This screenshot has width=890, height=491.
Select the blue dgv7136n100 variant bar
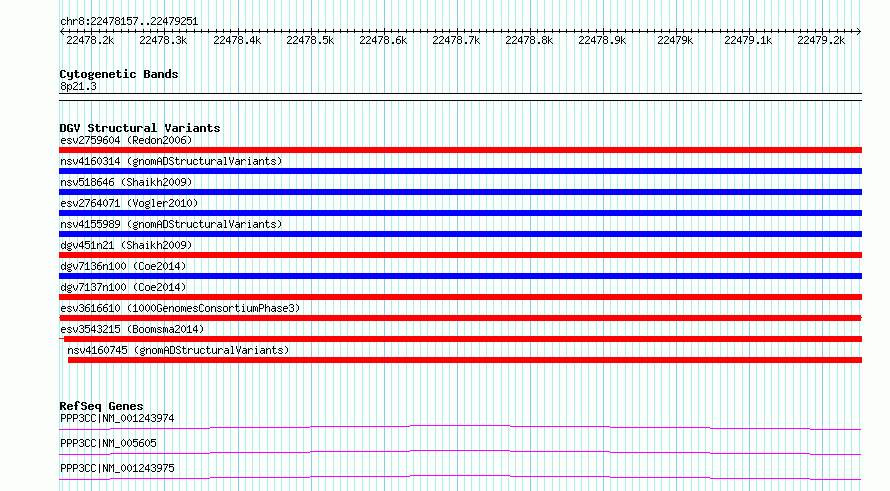[x=460, y=276]
